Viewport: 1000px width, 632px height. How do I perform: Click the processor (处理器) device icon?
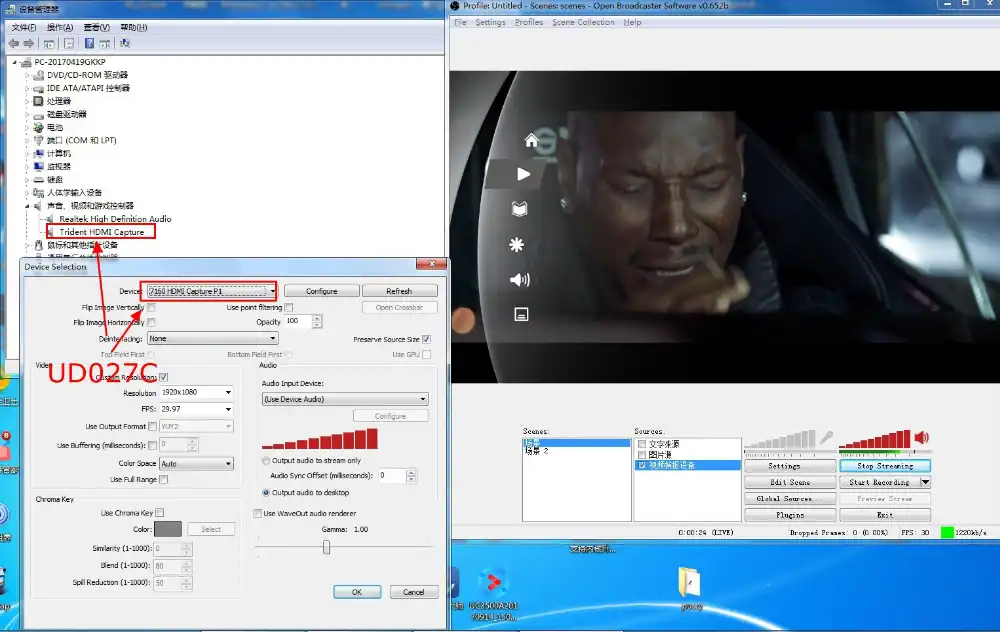tap(38, 101)
